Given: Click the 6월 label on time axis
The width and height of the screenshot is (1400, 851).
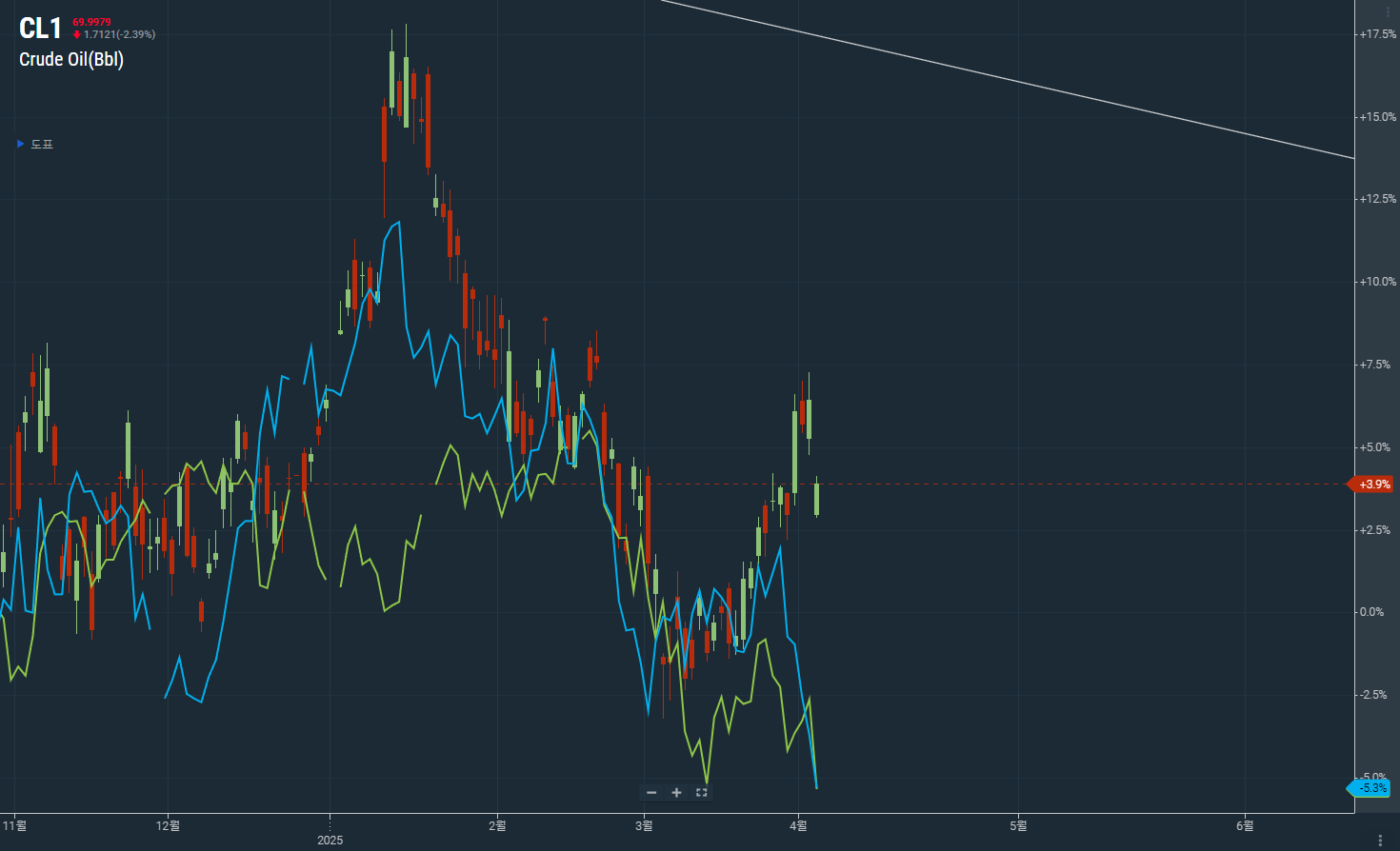Looking at the screenshot, I should click(x=1244, y=825).
